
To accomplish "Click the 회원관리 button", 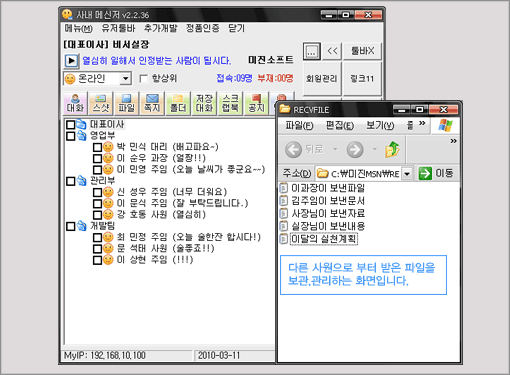I will [x=322, y=79].
